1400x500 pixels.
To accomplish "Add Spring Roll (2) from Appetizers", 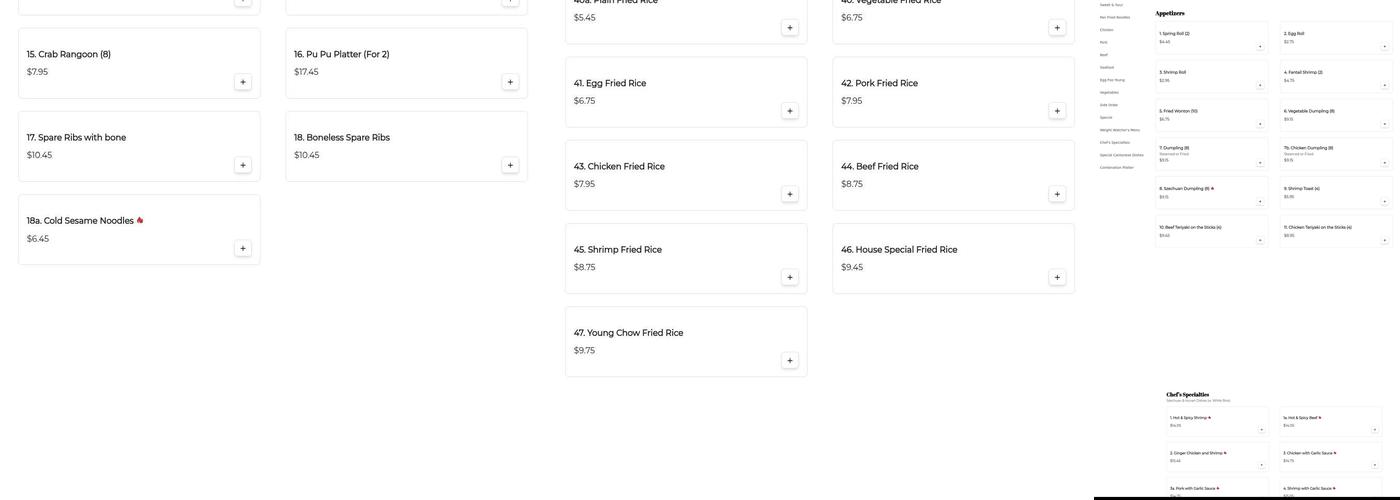I will pyautogui.click(x=1260, y=46).
